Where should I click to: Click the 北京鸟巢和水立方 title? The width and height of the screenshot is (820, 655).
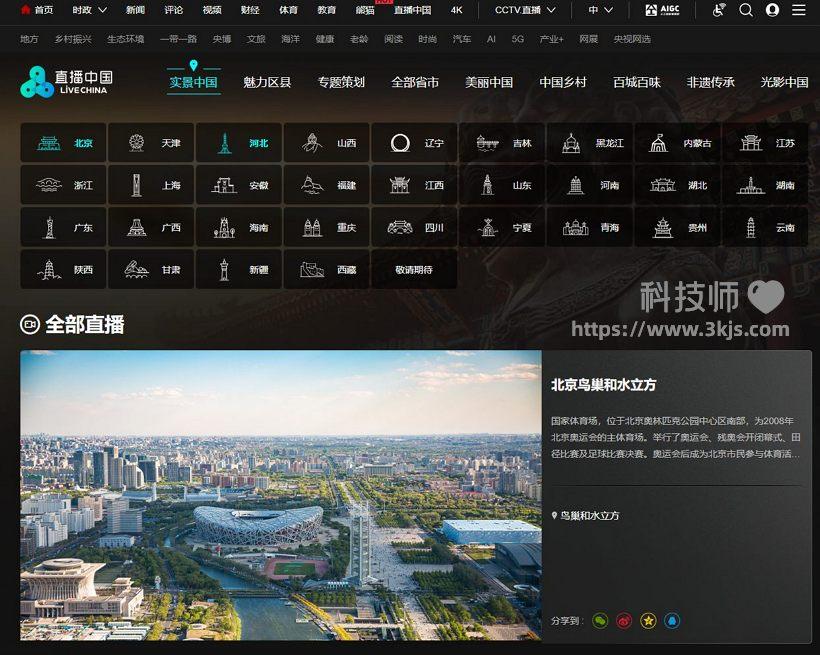603,385
